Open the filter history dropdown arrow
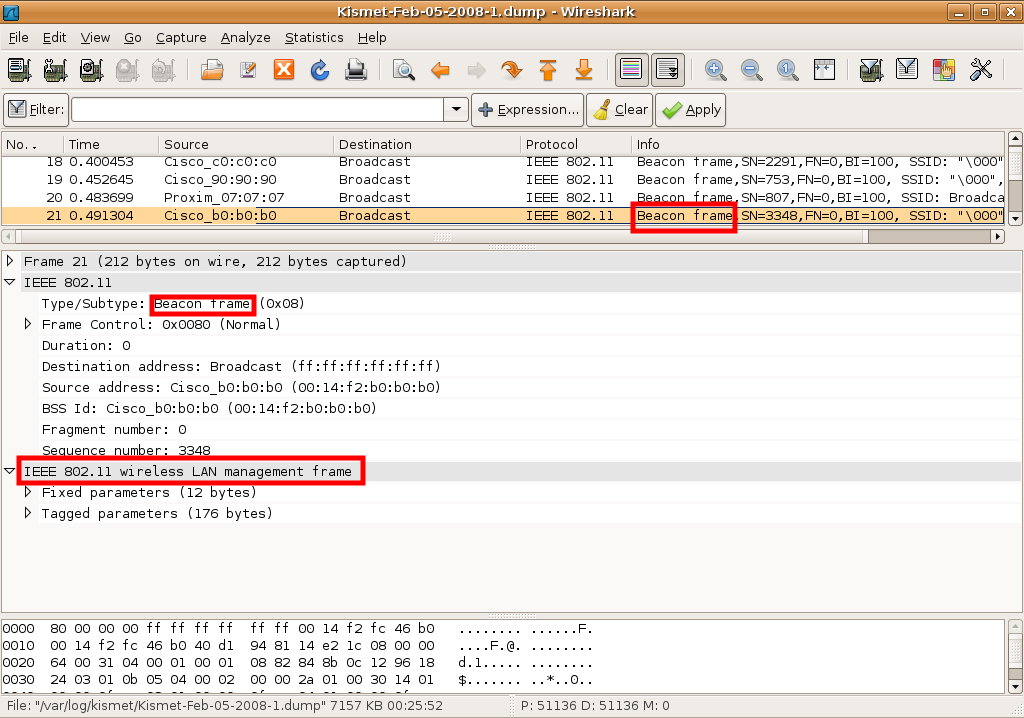The width and height of the screenshot is (1024, 718). click(456, 109)
